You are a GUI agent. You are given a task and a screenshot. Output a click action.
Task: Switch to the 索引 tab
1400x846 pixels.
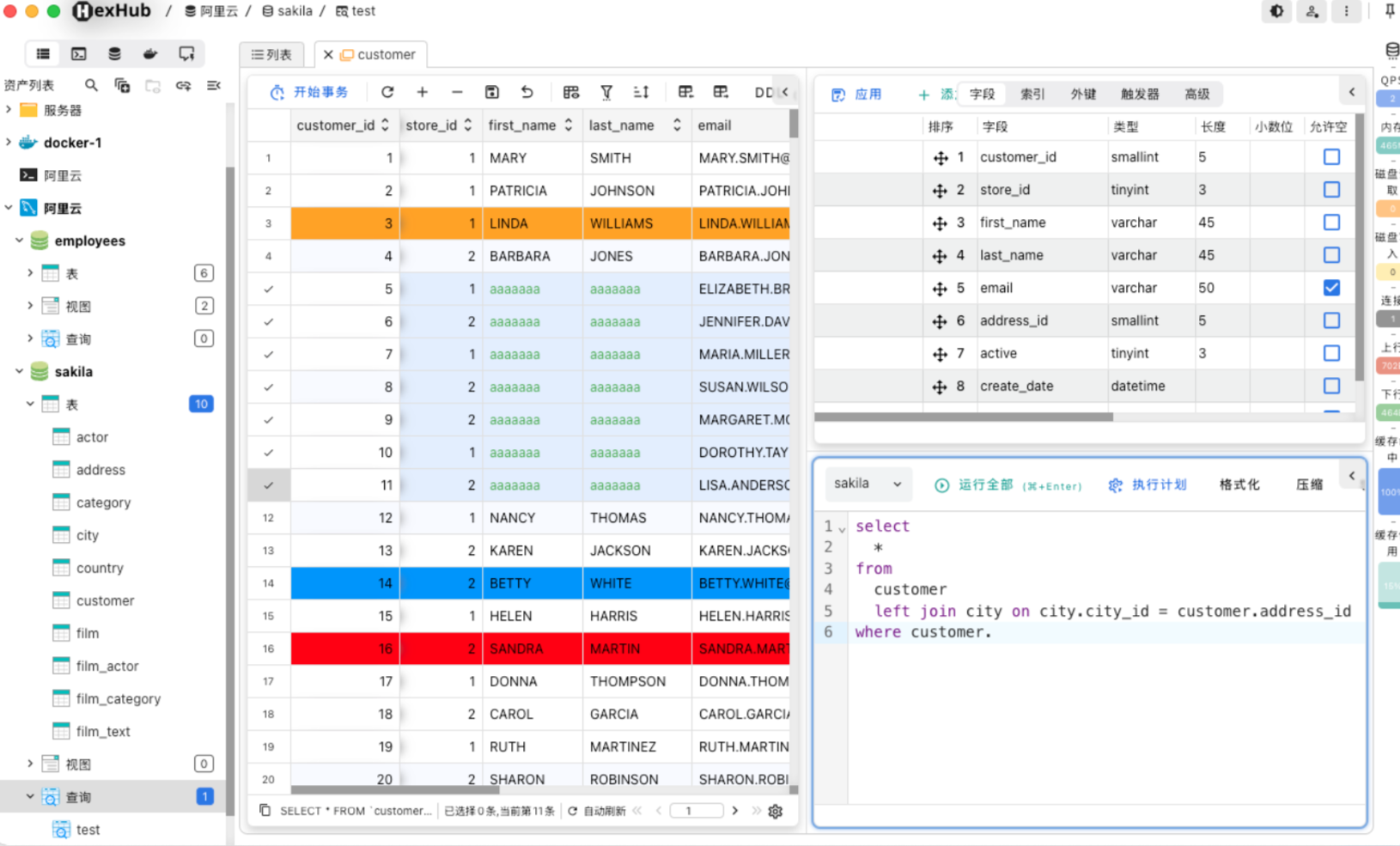[x=1032, y=94]
